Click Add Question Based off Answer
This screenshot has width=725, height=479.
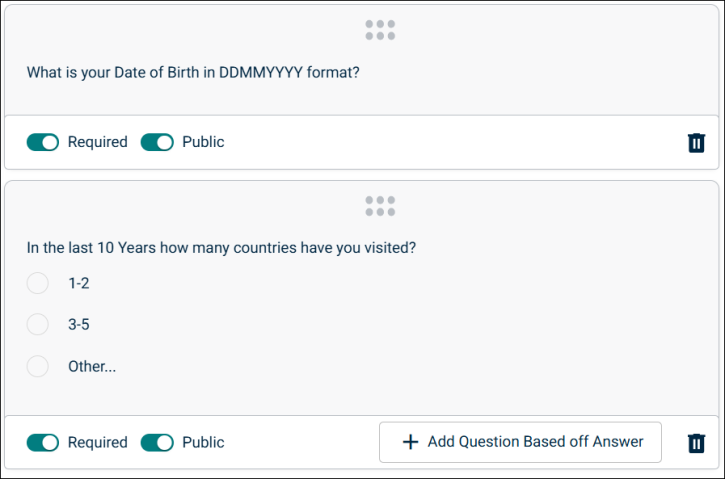pos(520,442)
